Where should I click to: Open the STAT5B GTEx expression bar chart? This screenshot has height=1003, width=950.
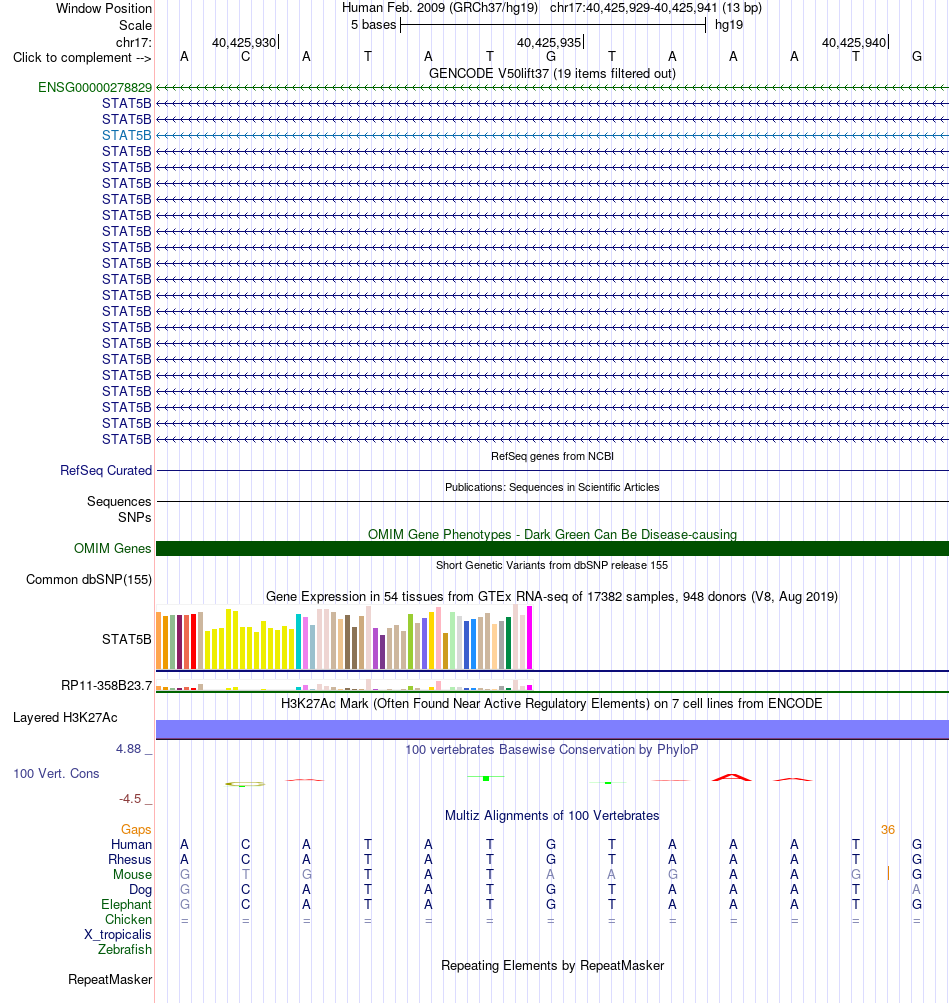(344, 638)
